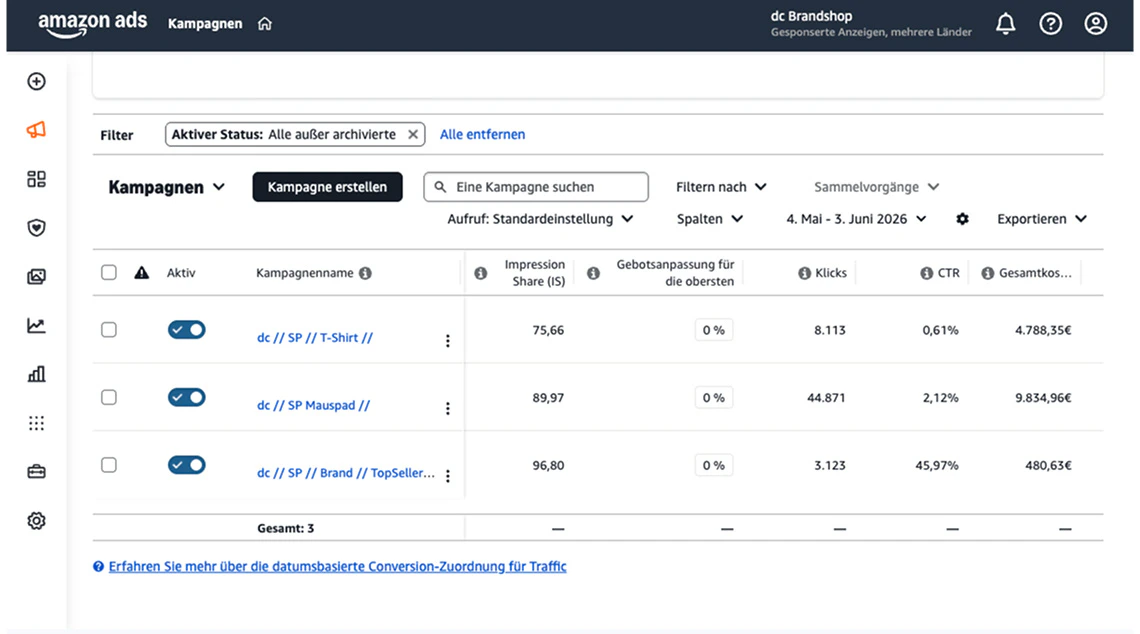Open Aufruf: Standardeinstellung dropdown

coord(540,219)
